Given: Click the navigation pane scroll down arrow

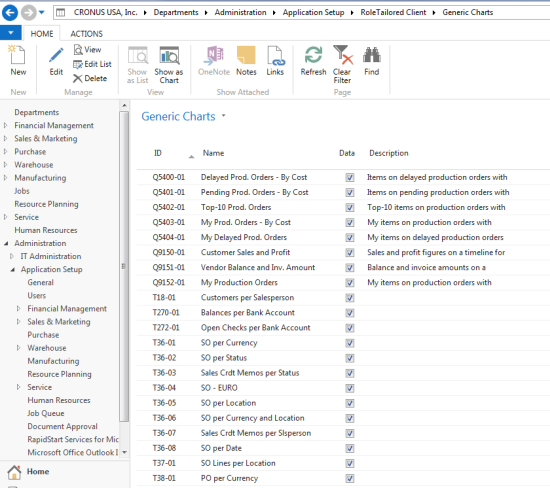Looking at the screenshot, I should [124, 453].
